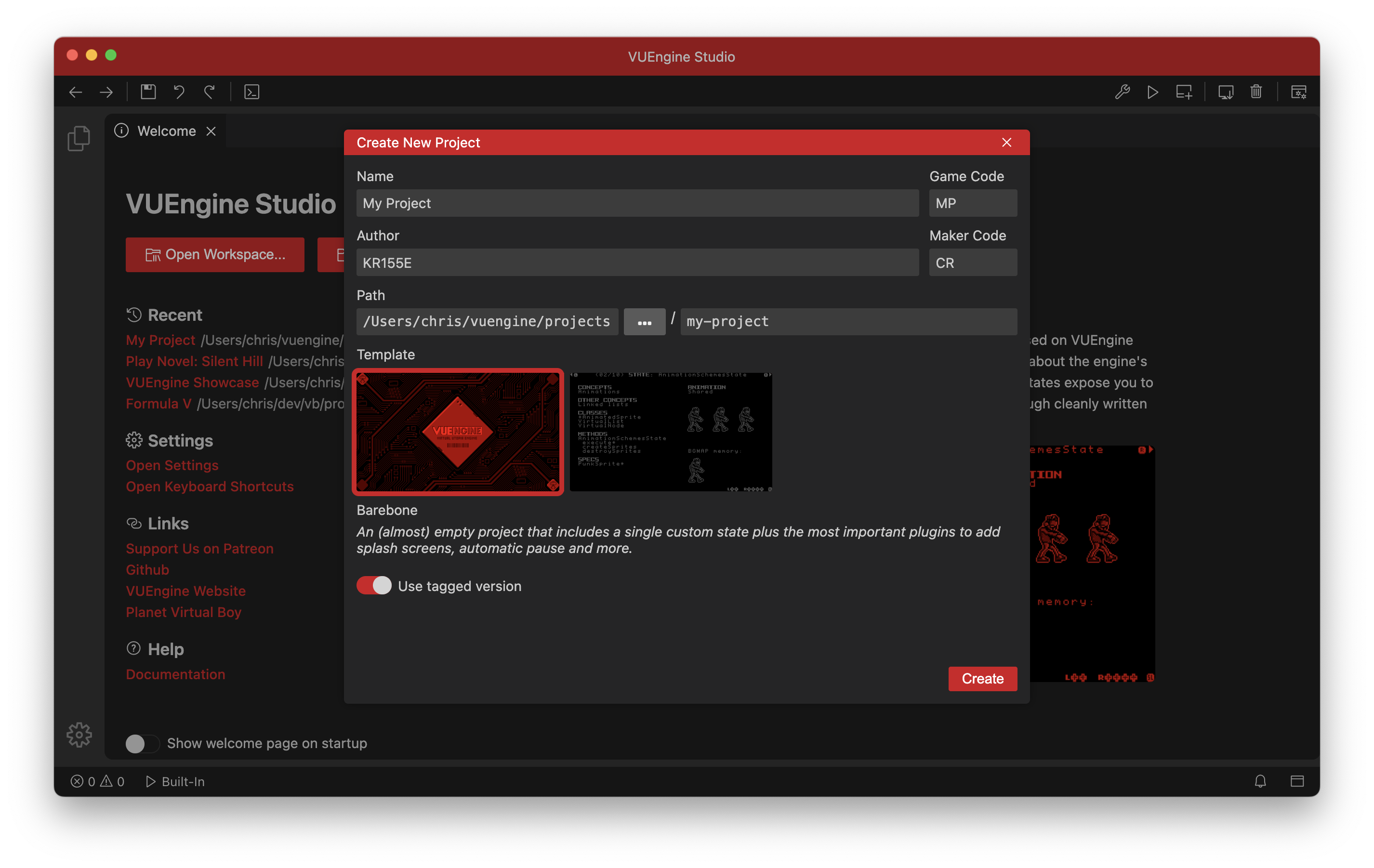Click the Name input field
The image size is (1374, 868).
pos(637,203)
